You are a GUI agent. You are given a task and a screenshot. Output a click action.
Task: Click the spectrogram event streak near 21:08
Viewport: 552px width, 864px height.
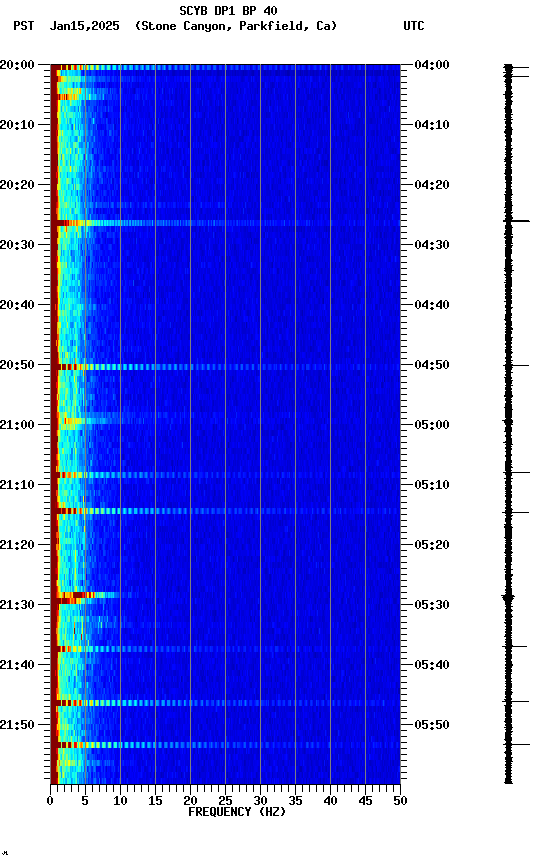click(x=225, y=475)
